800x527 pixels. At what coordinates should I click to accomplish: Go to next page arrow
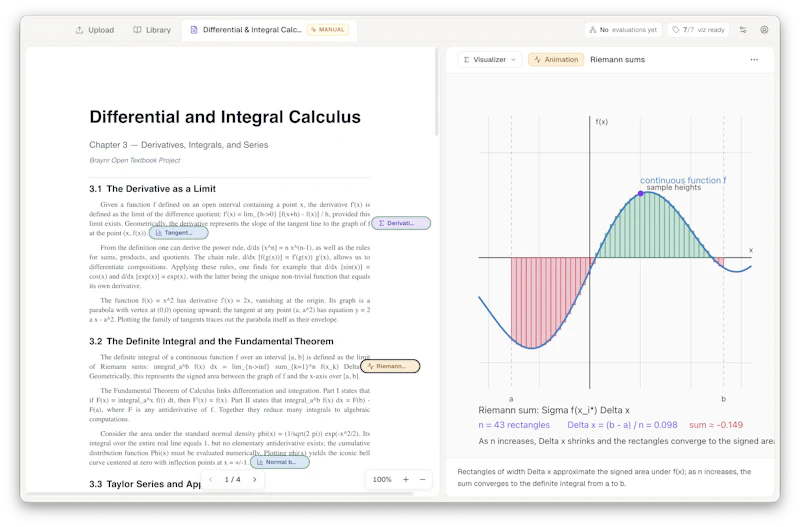[x=255, y=480]
